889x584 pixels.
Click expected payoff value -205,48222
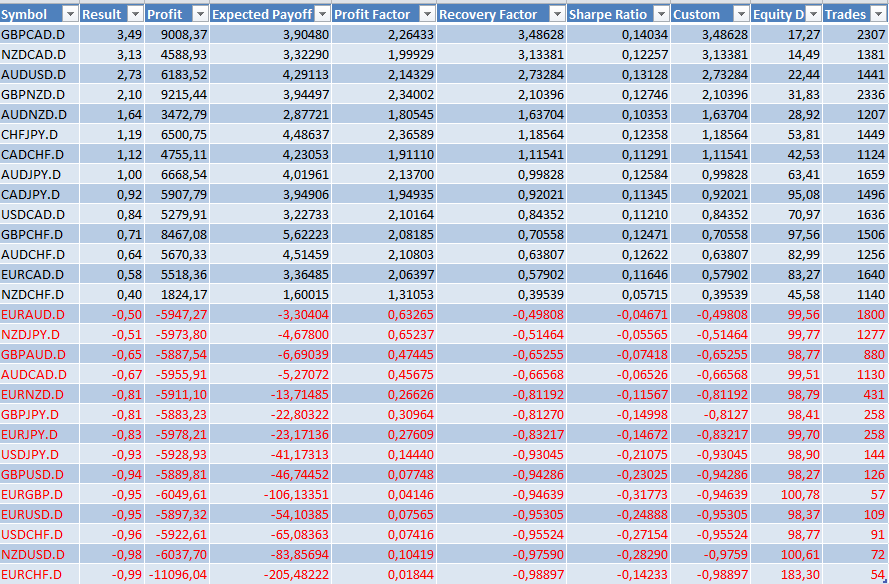[x=296, y=574]
